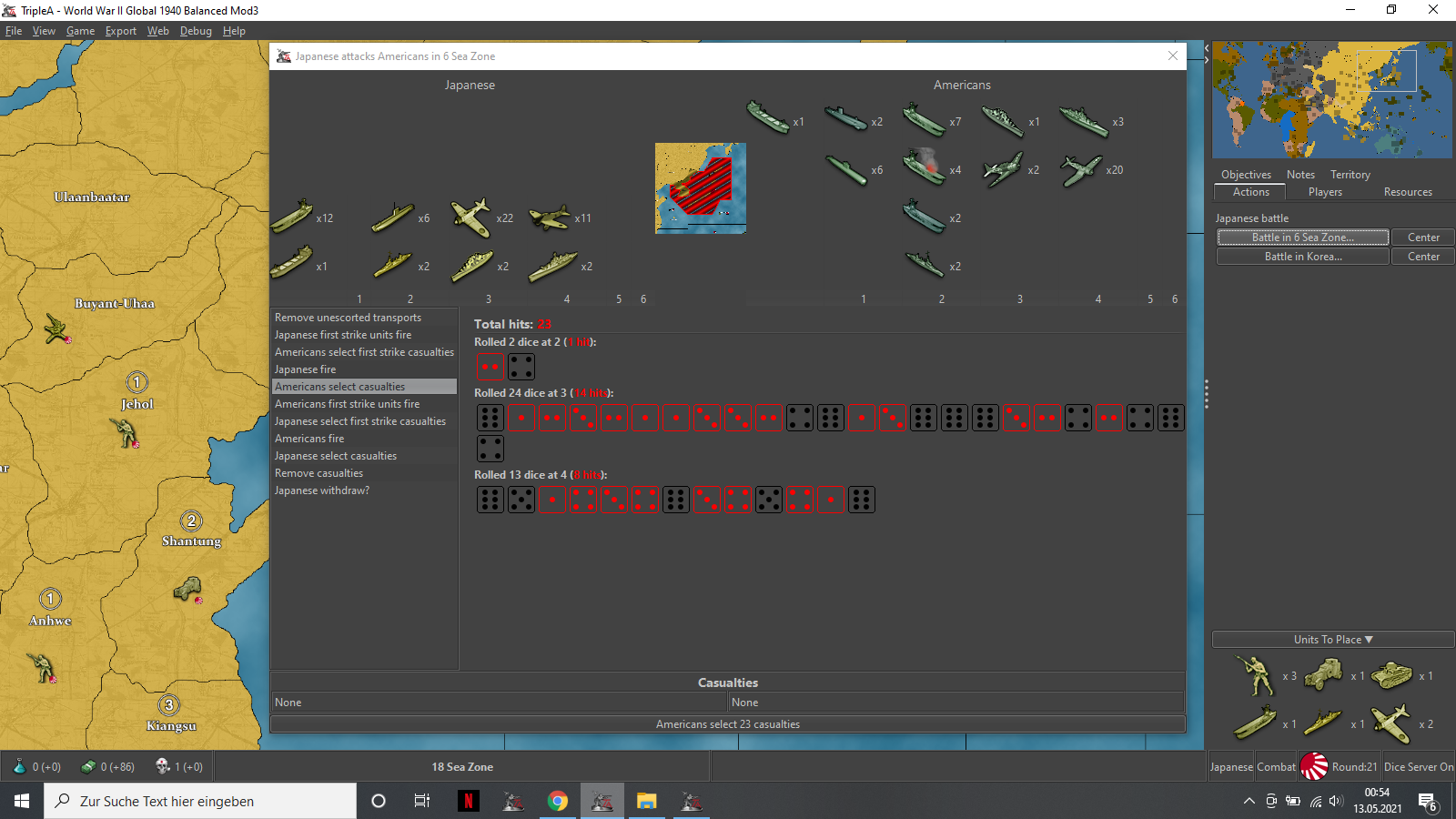Open File Explorer from the taskbar

pyautogui.click(x=646, y=801)
